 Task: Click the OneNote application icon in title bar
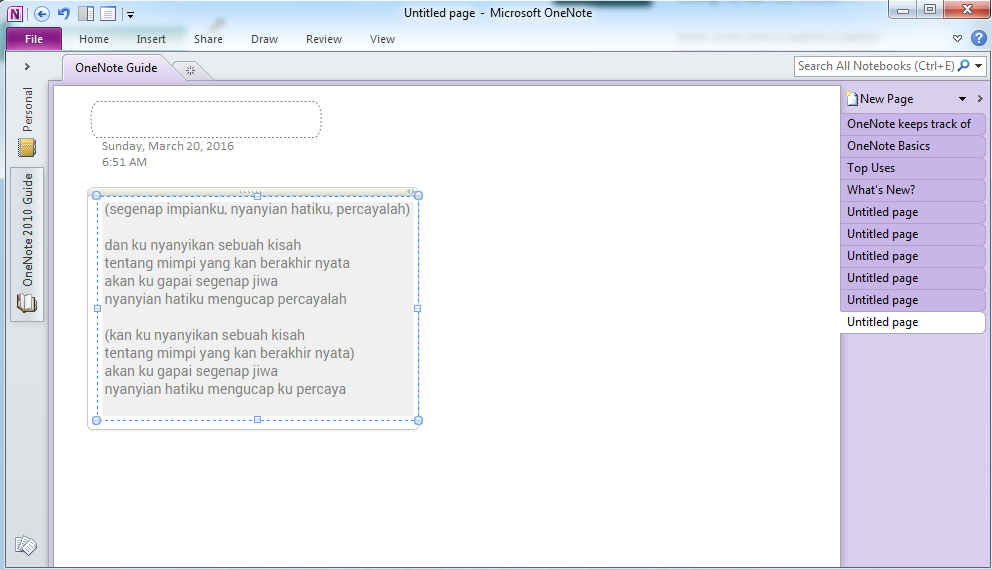pyautogui.click(x=15, y=13)
